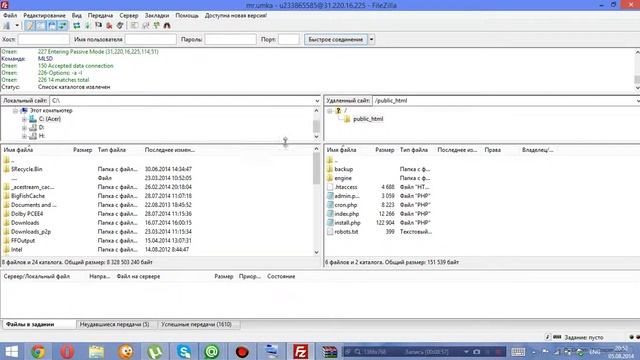Click the engine folder icon in remote list
This screenshot has height=360, width=640.
pyautogui.click(x=330, y=178)
